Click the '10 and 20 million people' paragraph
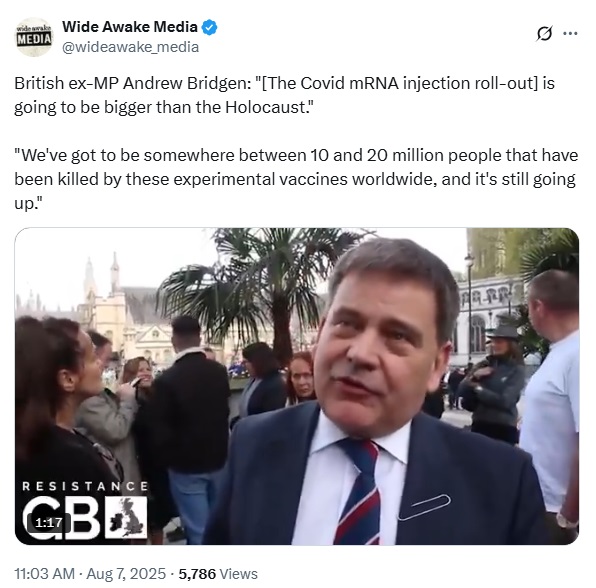Screen dimensions: 596x588 [296, 179]
